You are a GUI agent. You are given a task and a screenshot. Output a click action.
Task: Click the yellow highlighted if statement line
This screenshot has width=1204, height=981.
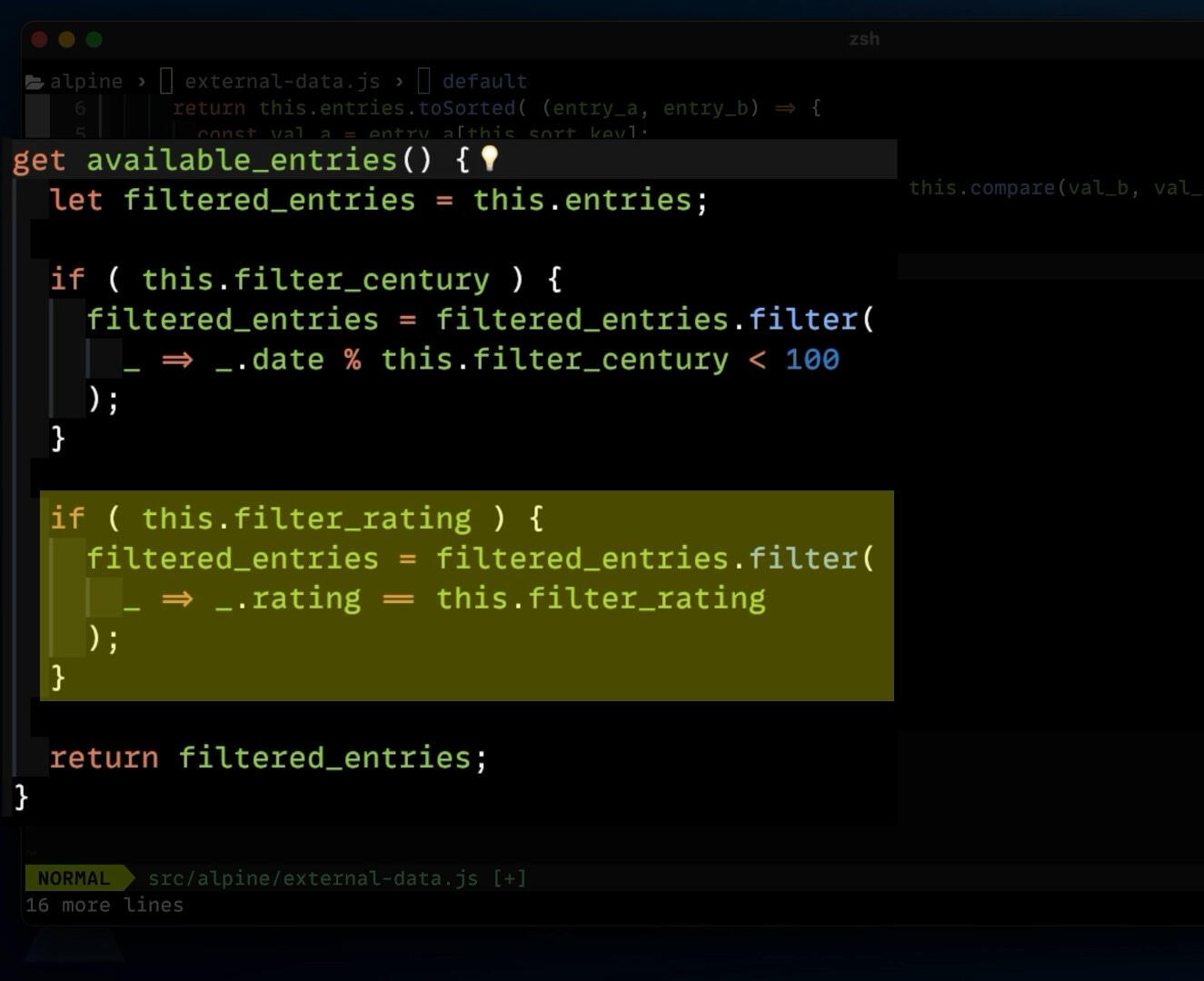[300, 518]
